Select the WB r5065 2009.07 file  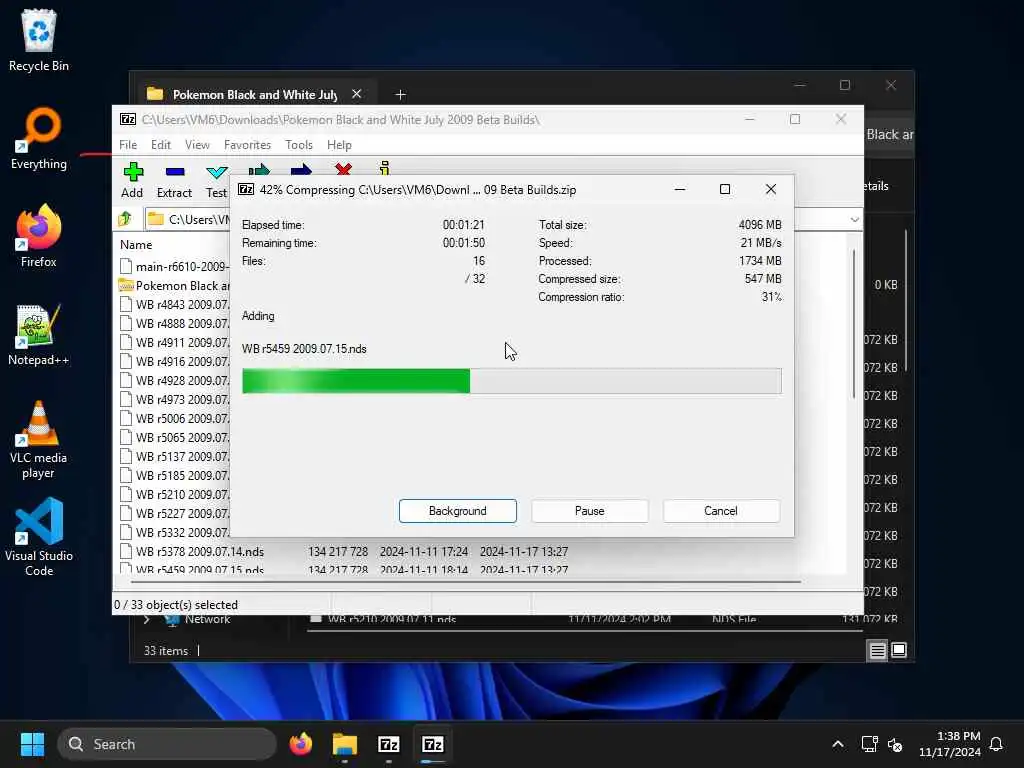[174, 437]
